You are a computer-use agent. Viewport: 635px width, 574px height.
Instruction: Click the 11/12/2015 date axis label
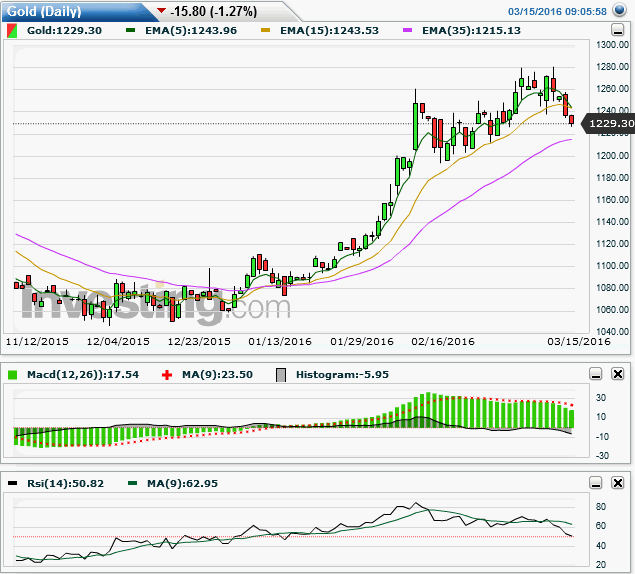coord(37,341)
